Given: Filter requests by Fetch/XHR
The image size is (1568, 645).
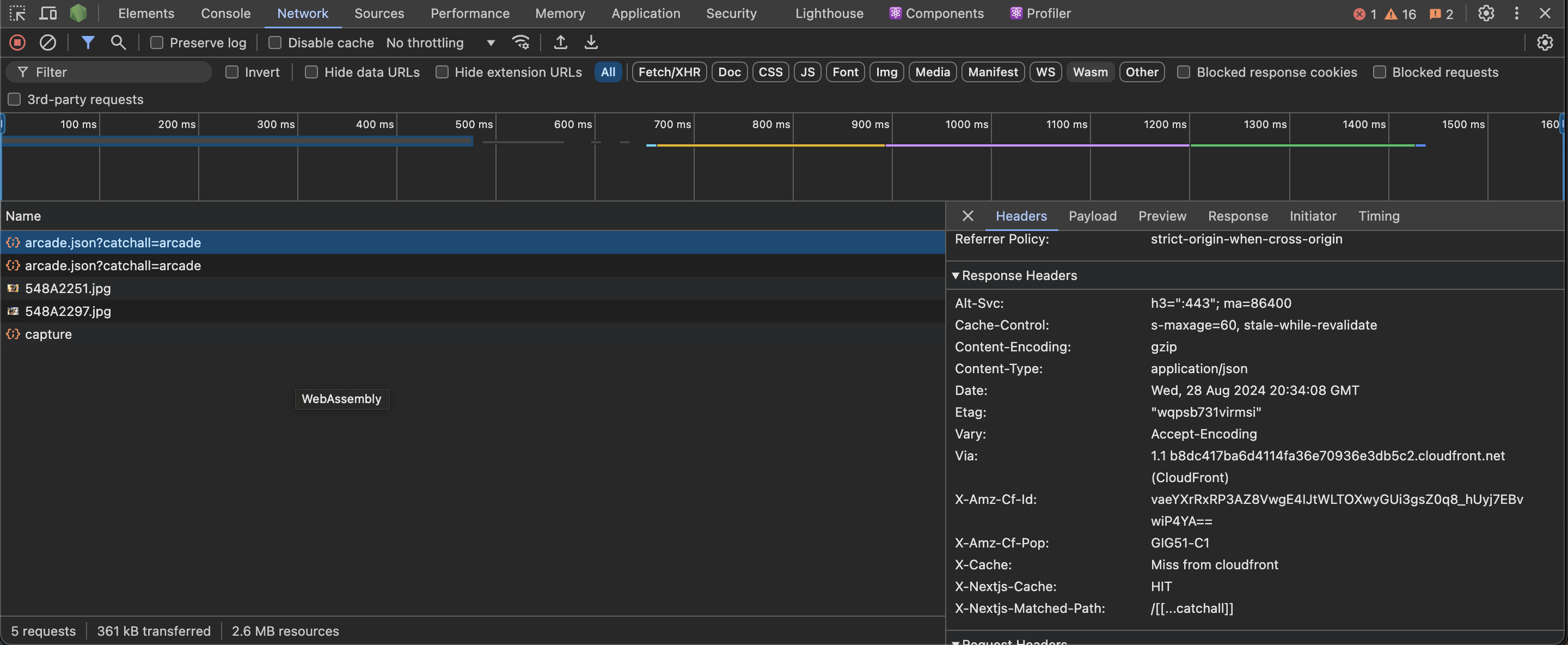Looking at the screenshot, I should coord(669,72).
